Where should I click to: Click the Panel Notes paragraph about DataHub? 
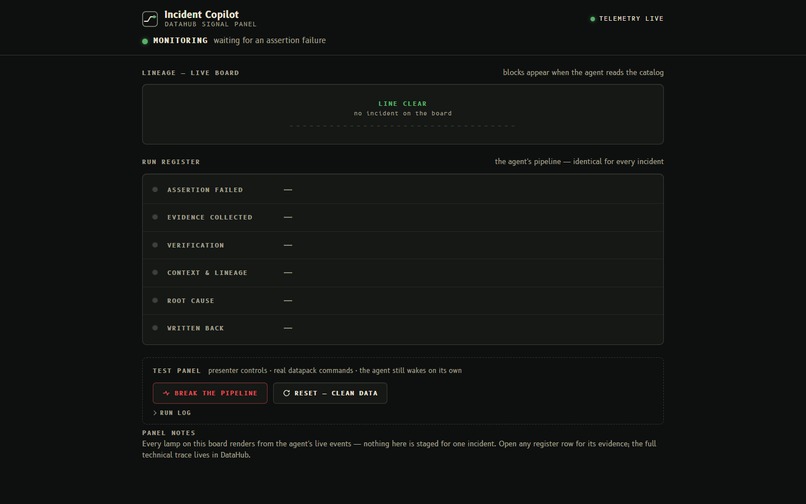click(399, 449)
